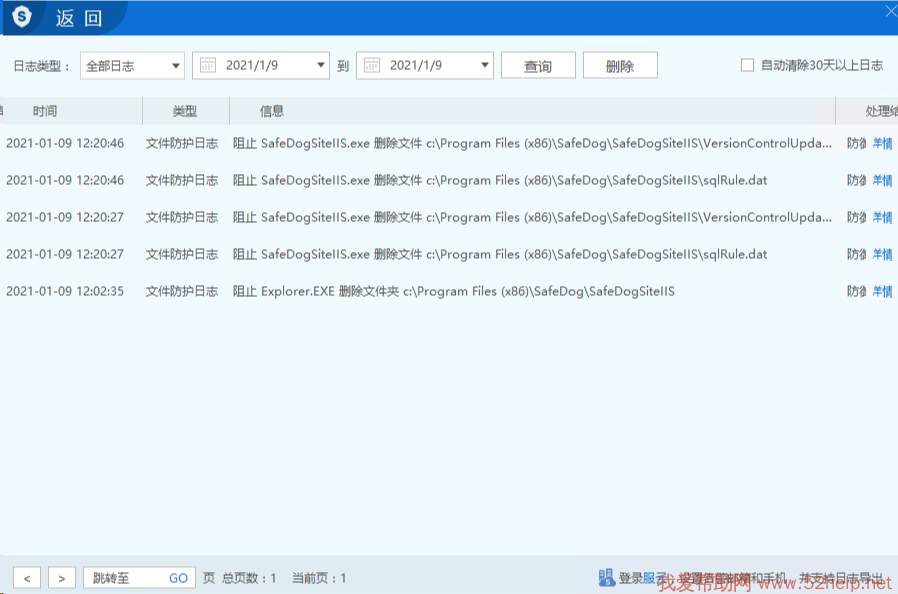
Task: Click the 查询 query button
Action: [x=538, y=66]
